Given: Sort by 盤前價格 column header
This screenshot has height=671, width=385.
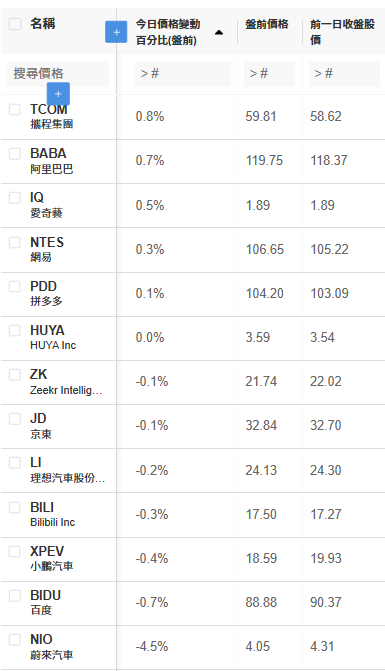Looking at the screenshot, I should click(x=267, y=24).
